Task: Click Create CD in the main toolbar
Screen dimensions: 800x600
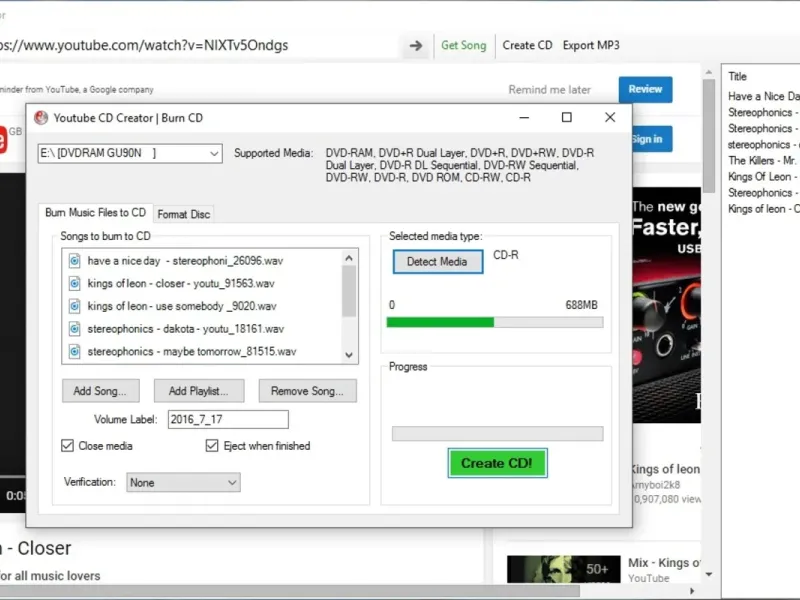Action: pos(528,45)
